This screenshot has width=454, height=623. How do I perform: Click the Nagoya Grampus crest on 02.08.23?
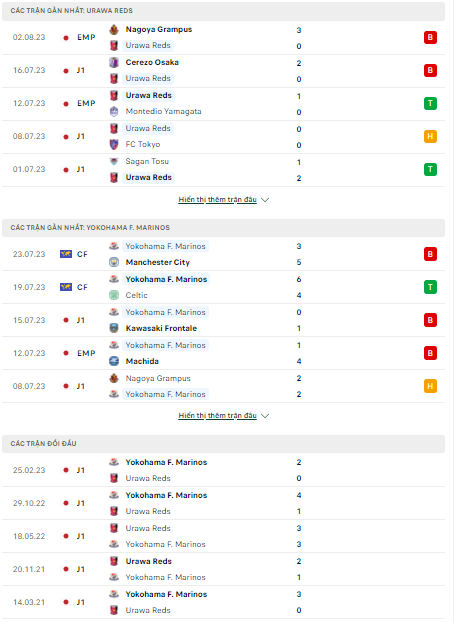pos(114,29)
